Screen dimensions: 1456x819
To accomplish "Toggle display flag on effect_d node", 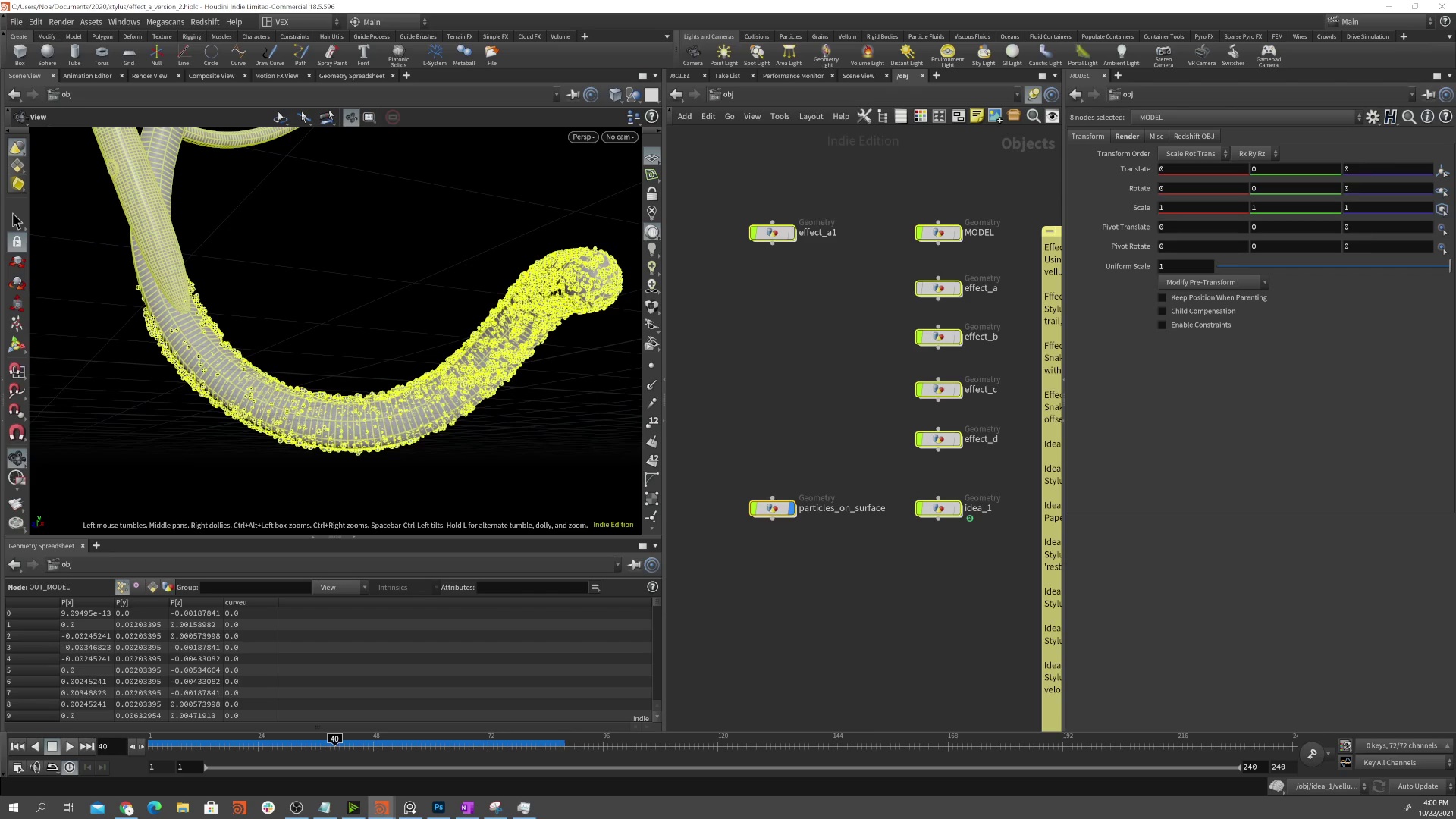I will click(x=957, y=439).
